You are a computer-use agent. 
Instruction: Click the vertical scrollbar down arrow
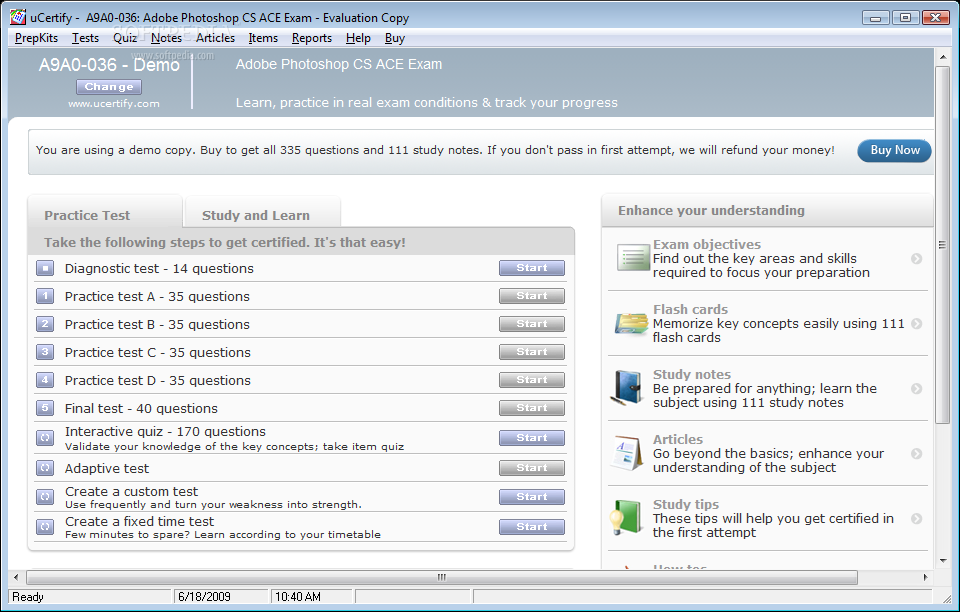(942, 561)
